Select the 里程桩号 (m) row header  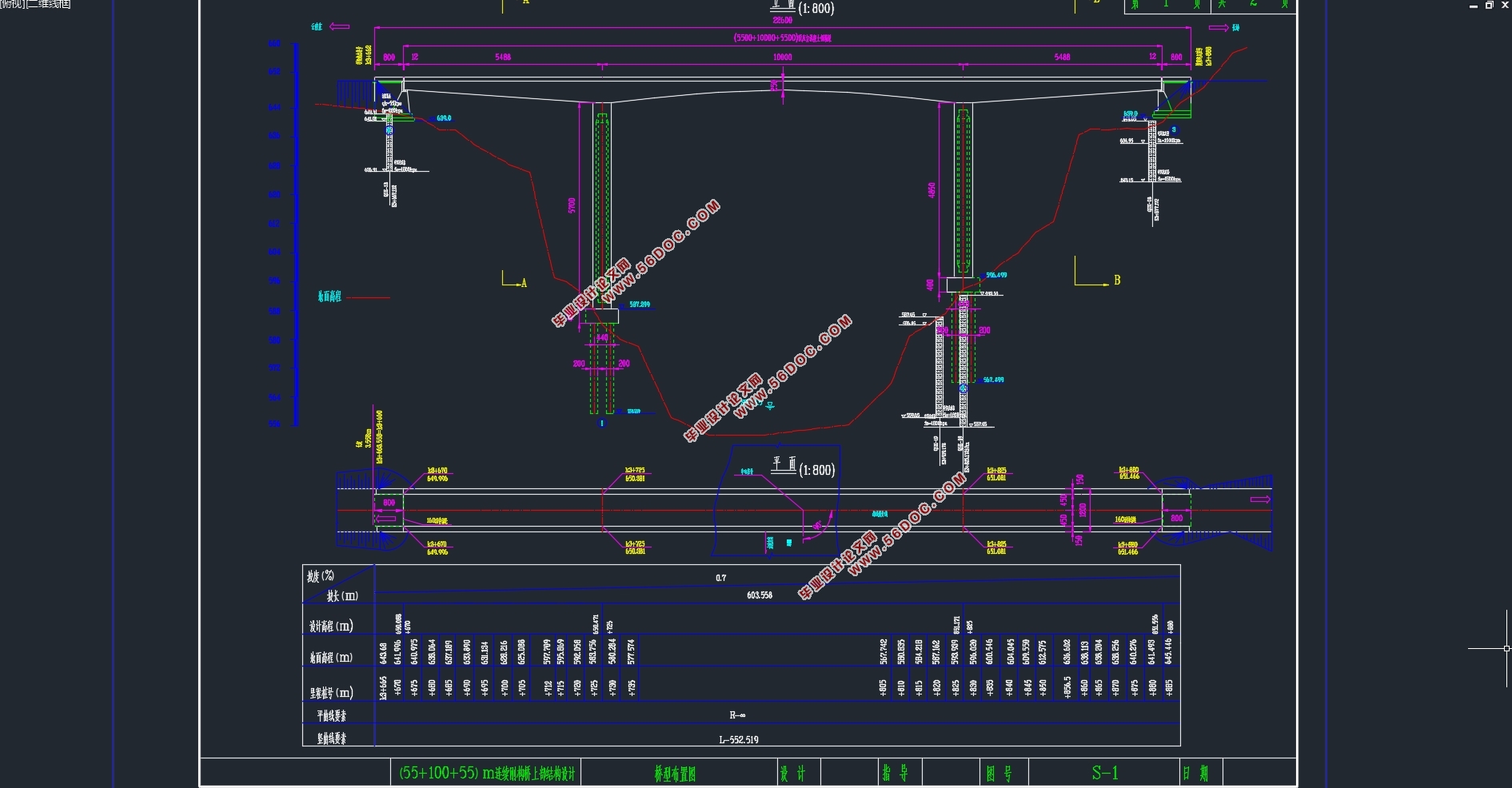click(331, 693)
